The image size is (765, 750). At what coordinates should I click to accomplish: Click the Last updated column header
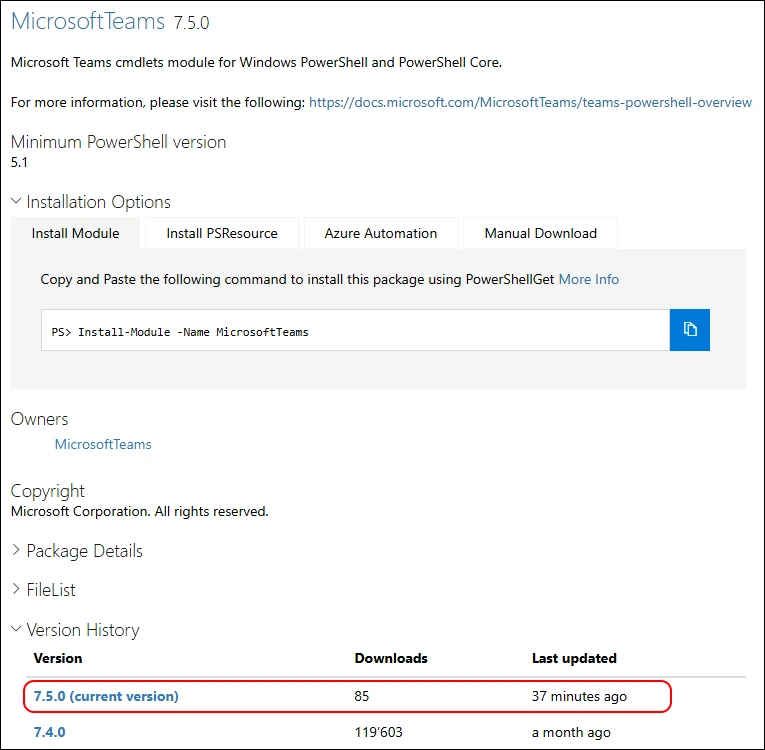pos(574,658)
